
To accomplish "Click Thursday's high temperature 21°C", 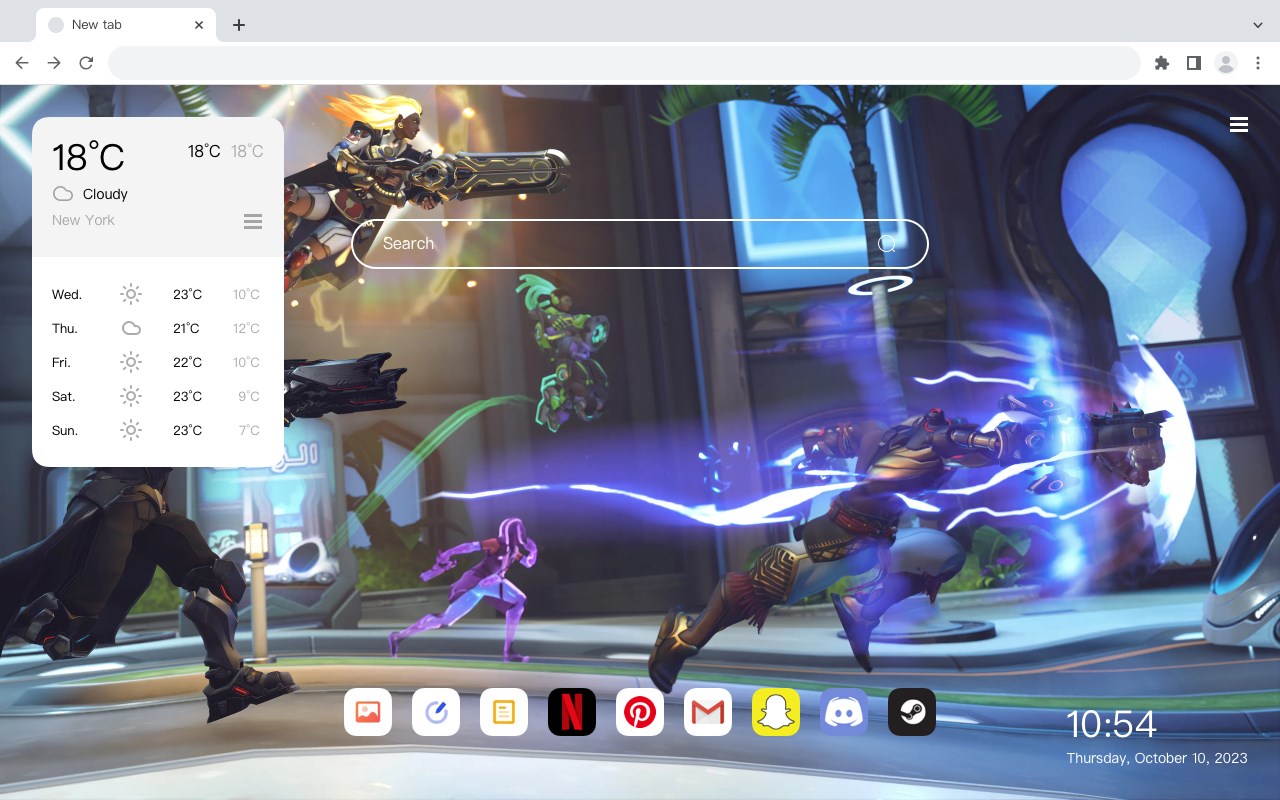I will pyautogui.click(x=187, y=328).
